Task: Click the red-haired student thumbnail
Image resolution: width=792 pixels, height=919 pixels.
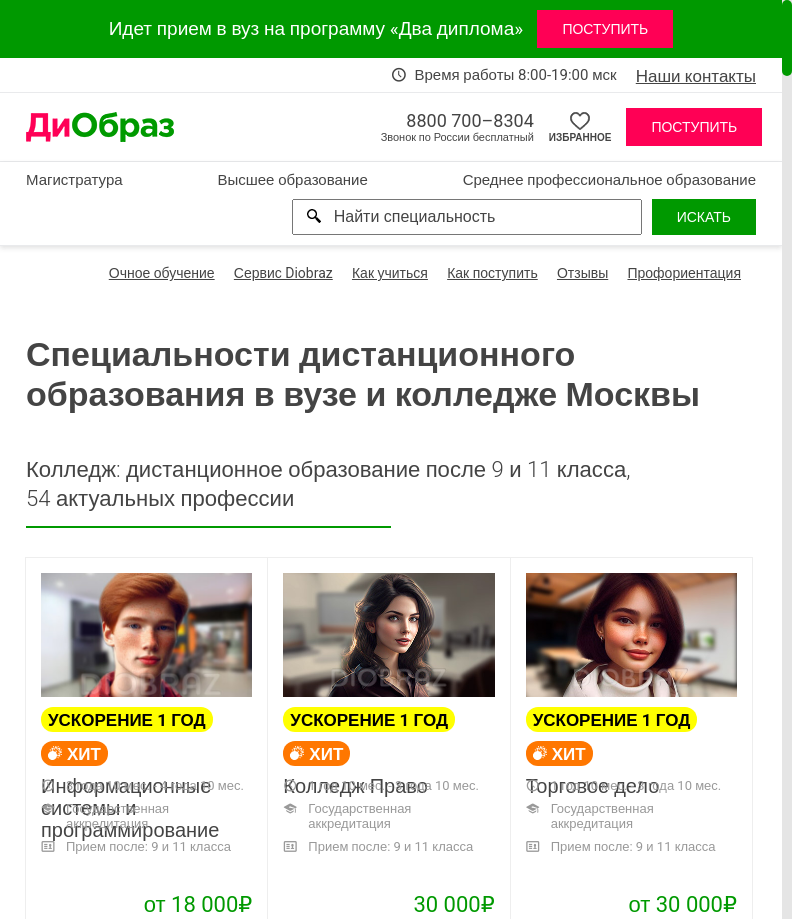Action: pos(147,635)
